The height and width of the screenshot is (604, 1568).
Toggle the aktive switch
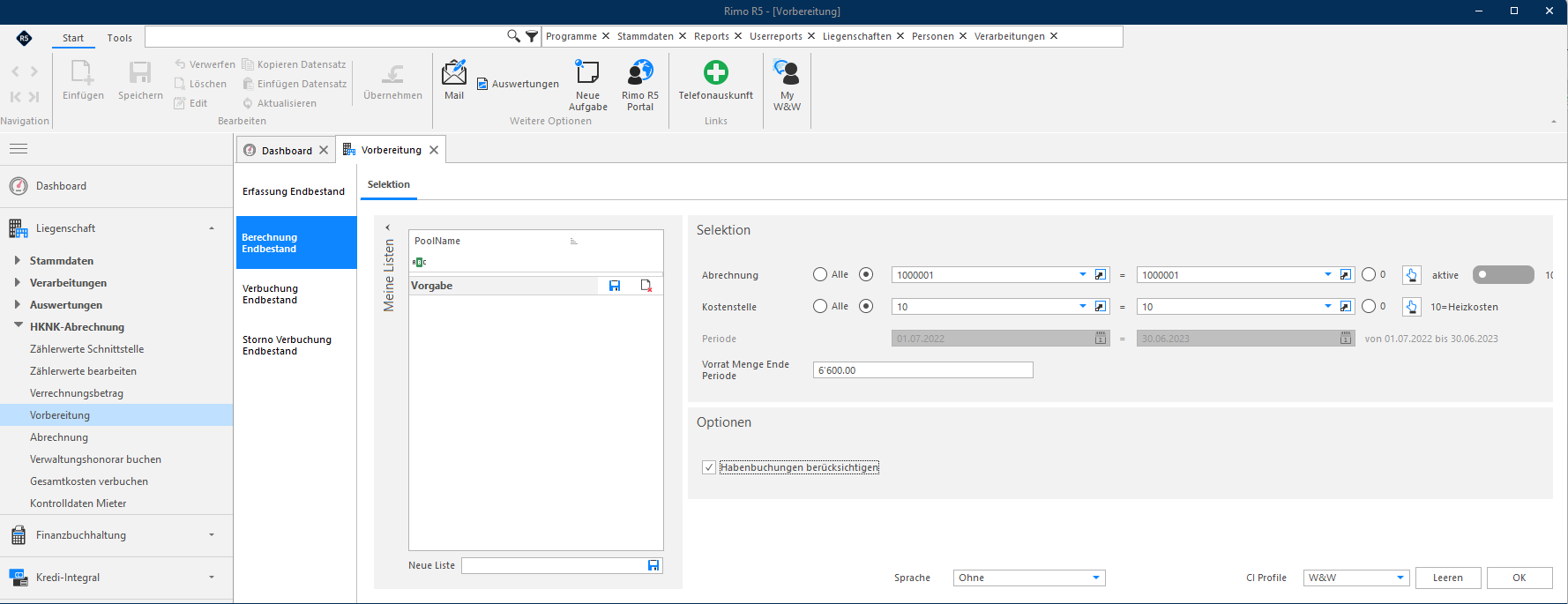coord(1503,275)
